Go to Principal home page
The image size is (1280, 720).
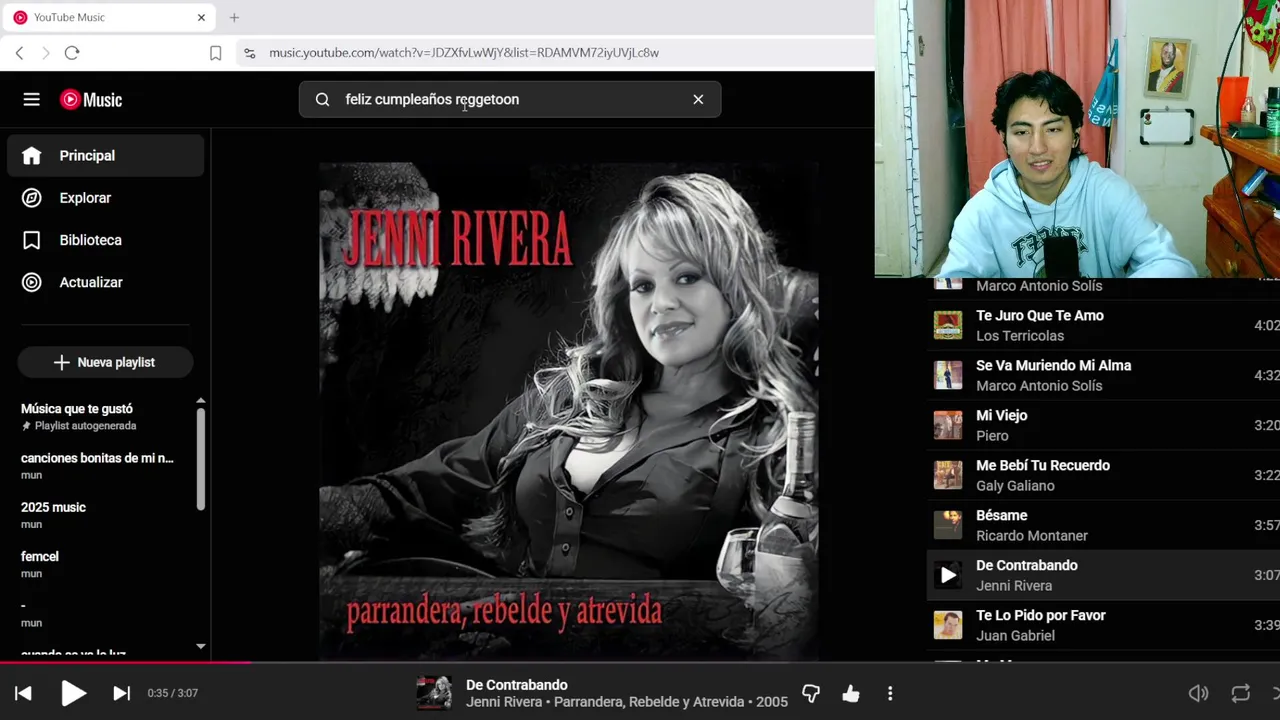tap(105, 156)
